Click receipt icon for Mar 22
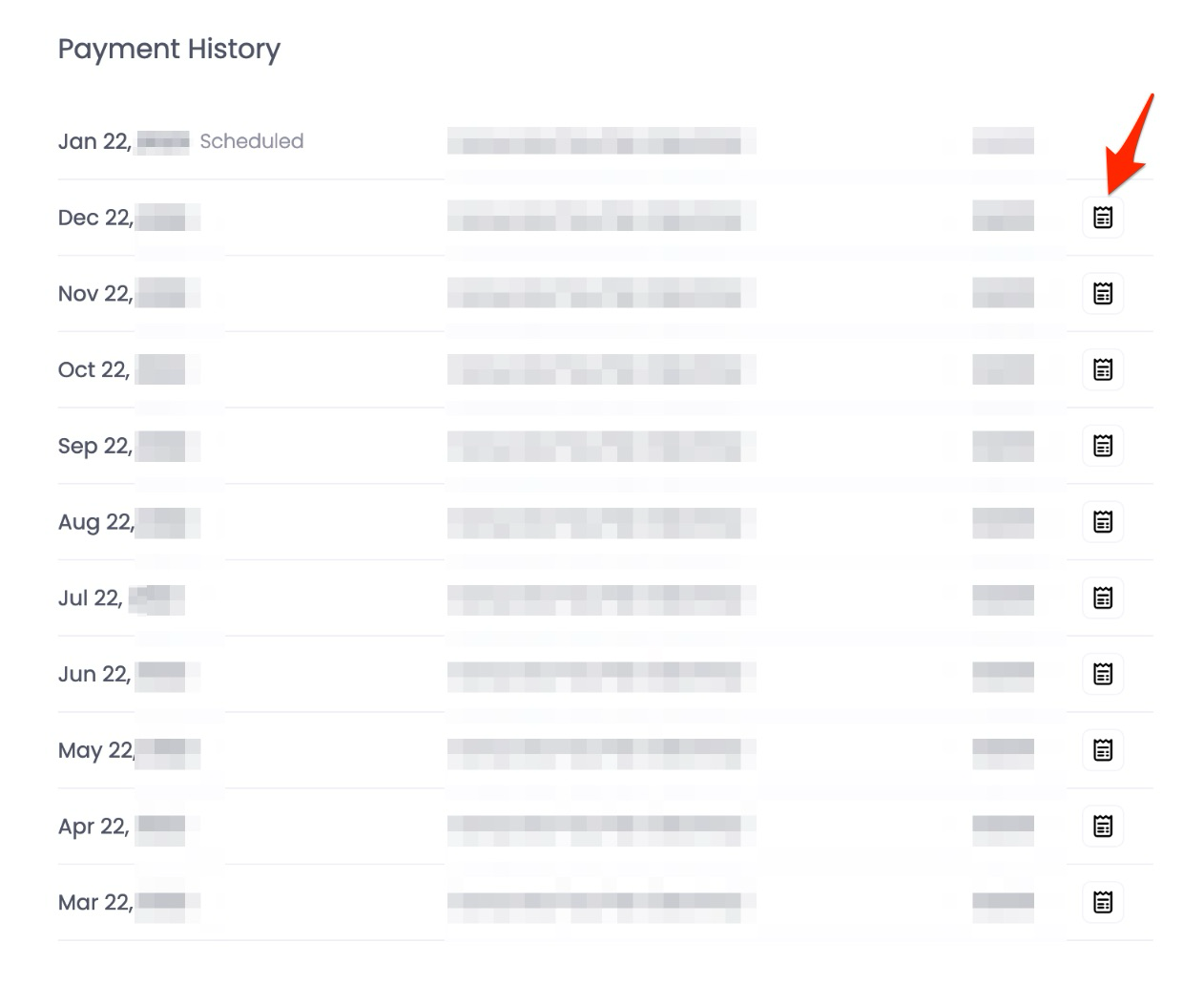Viewport: 1204px width, 985px height. (1103, 902)
